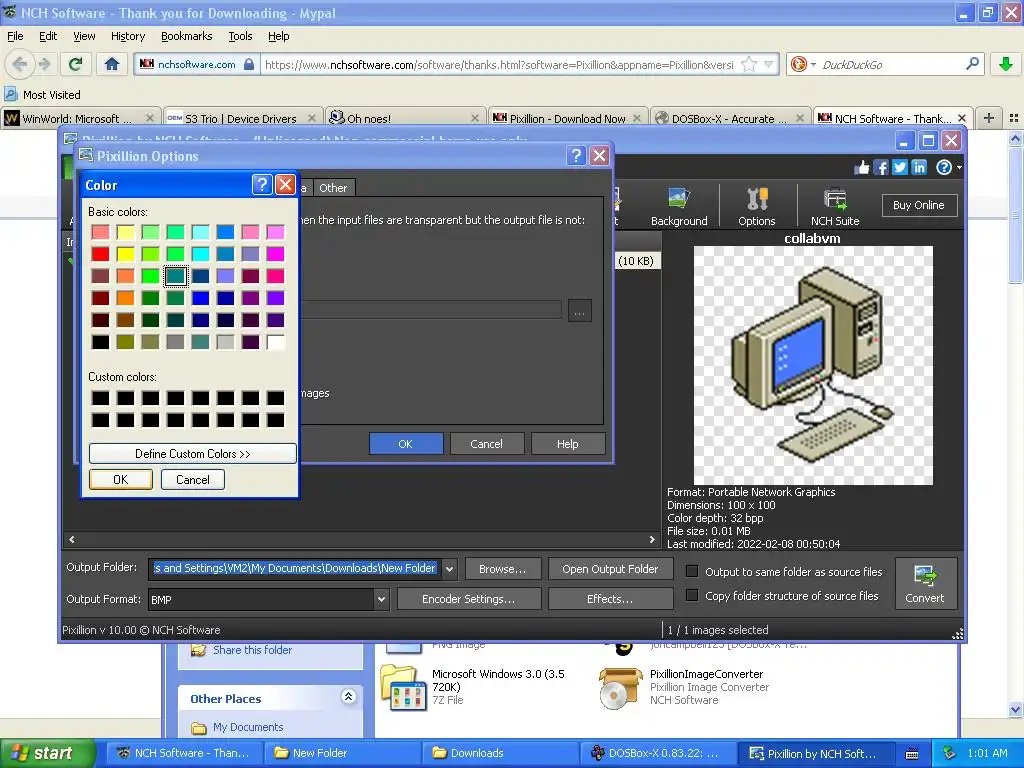This screenshot has height=768, width=1024.
Task: Go to the browser Home page icon
Action: [112, 64]
